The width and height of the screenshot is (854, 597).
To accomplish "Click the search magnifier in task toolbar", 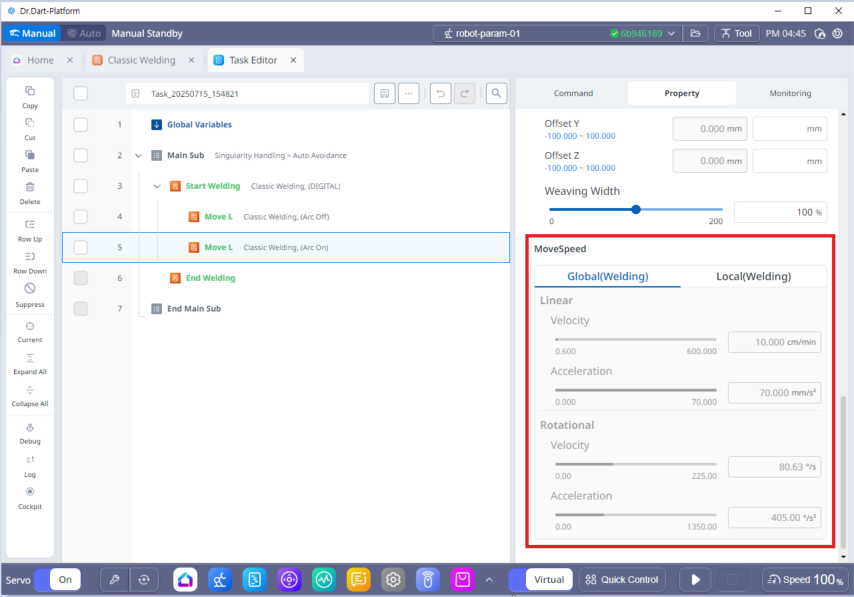I will 496,94.
